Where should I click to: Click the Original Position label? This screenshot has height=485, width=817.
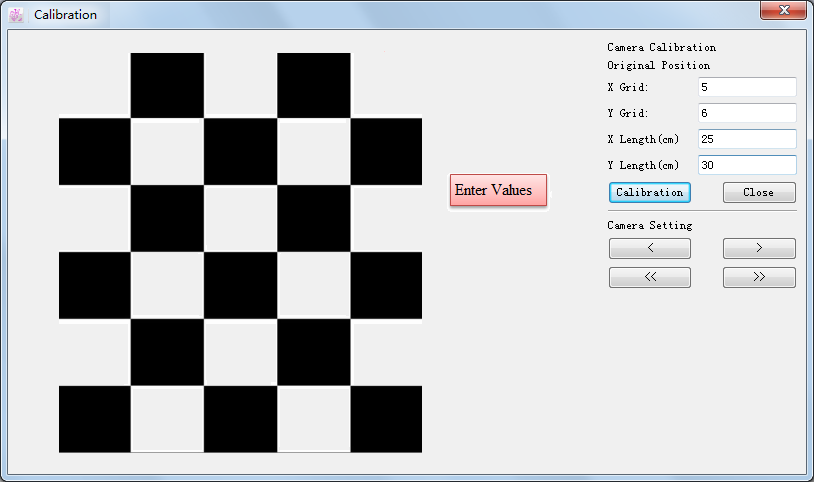tap(658, 65)
